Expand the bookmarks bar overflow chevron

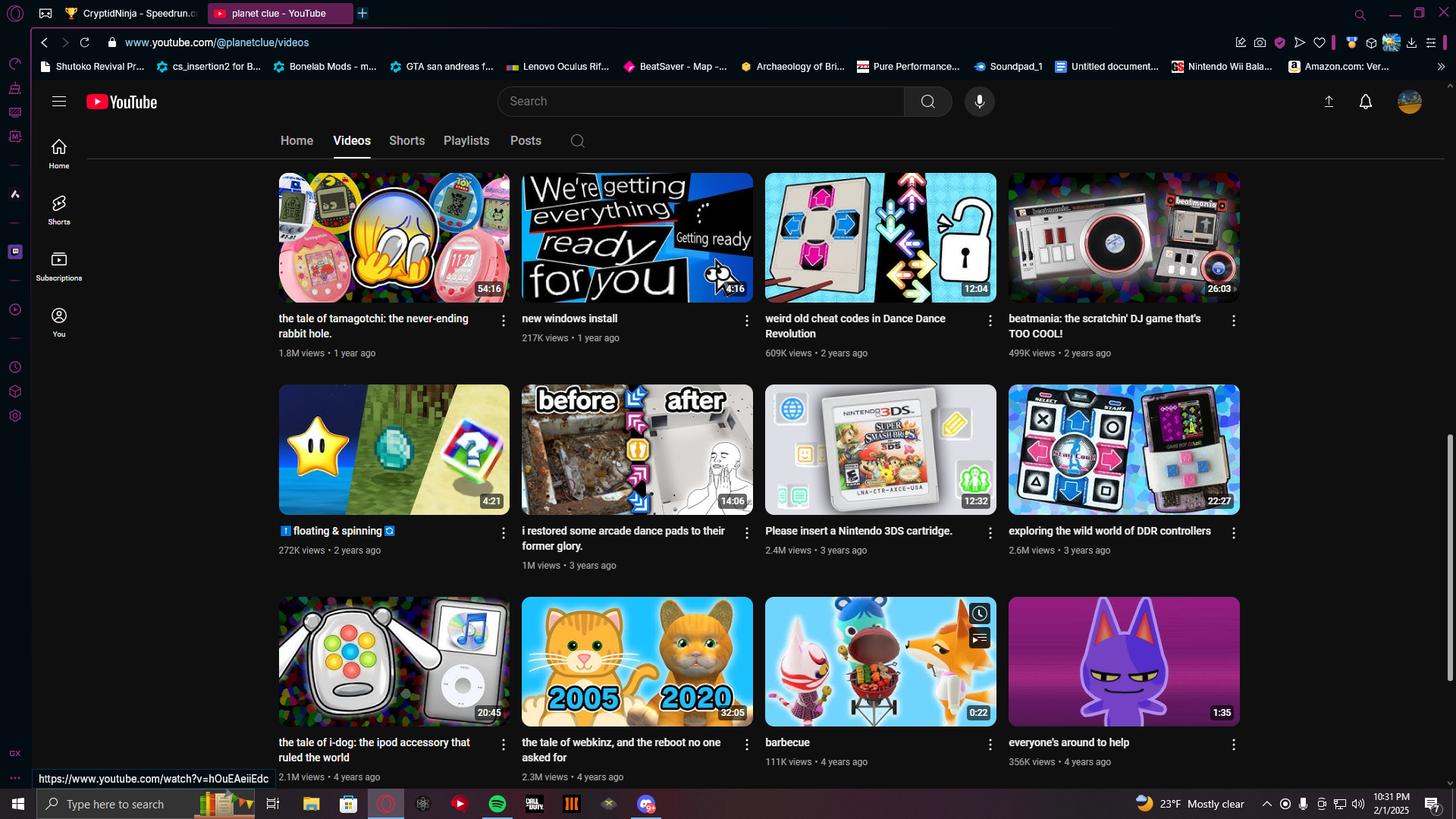1441,67
